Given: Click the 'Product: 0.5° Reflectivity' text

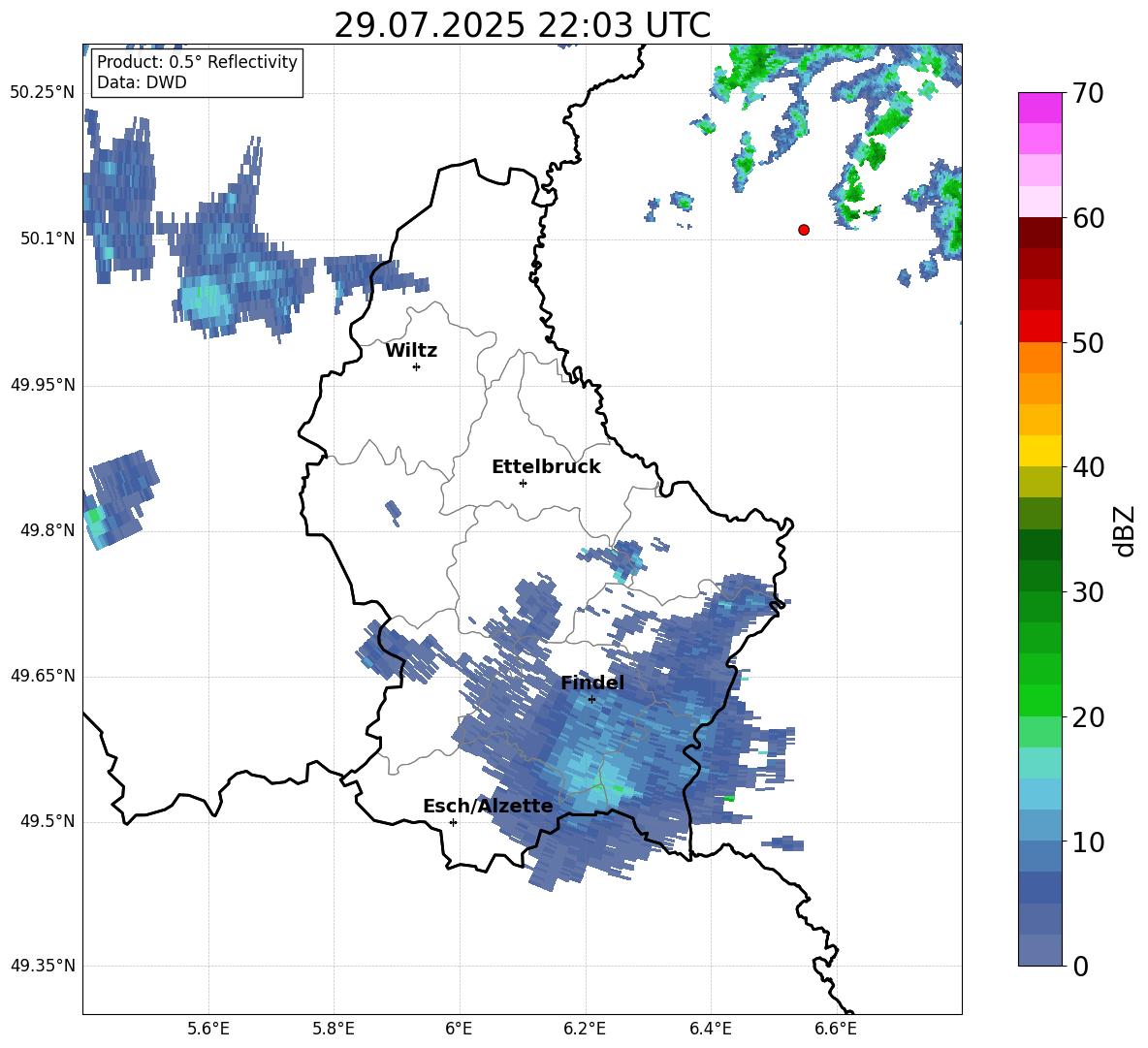Looking at the screenshot, I should [x=197, y=62].
